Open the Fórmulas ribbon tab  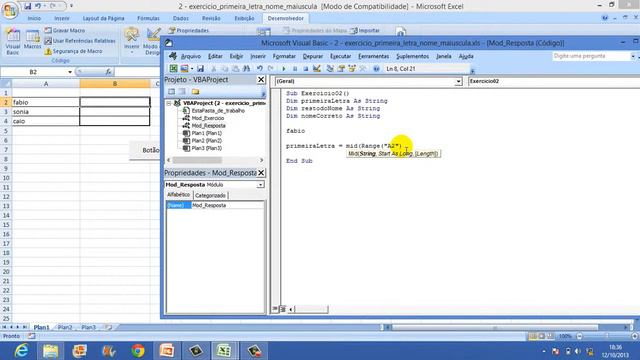coord(148,18)
